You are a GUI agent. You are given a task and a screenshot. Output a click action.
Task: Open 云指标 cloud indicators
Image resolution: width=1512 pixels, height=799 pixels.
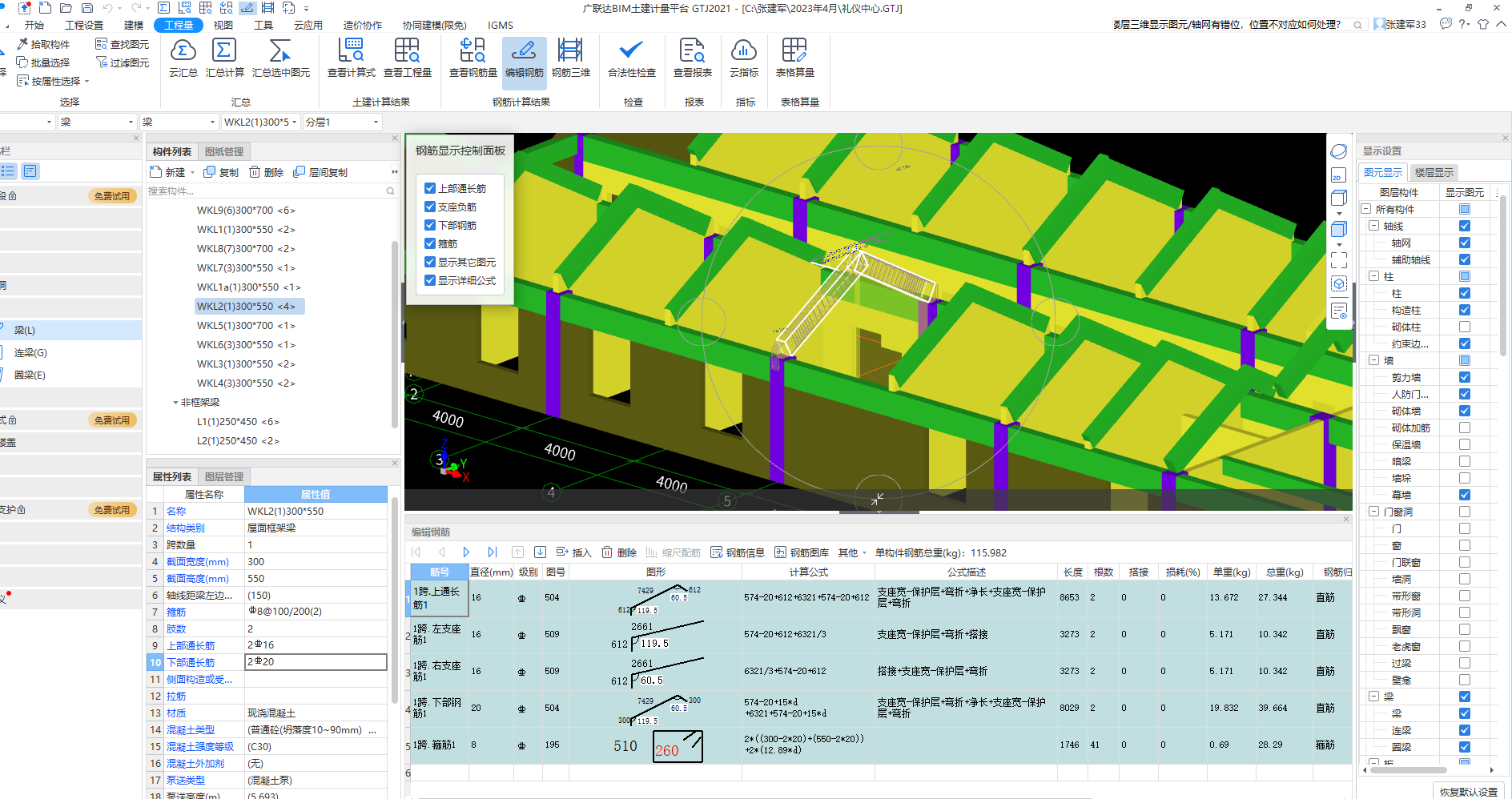click(x=743, y=58)
